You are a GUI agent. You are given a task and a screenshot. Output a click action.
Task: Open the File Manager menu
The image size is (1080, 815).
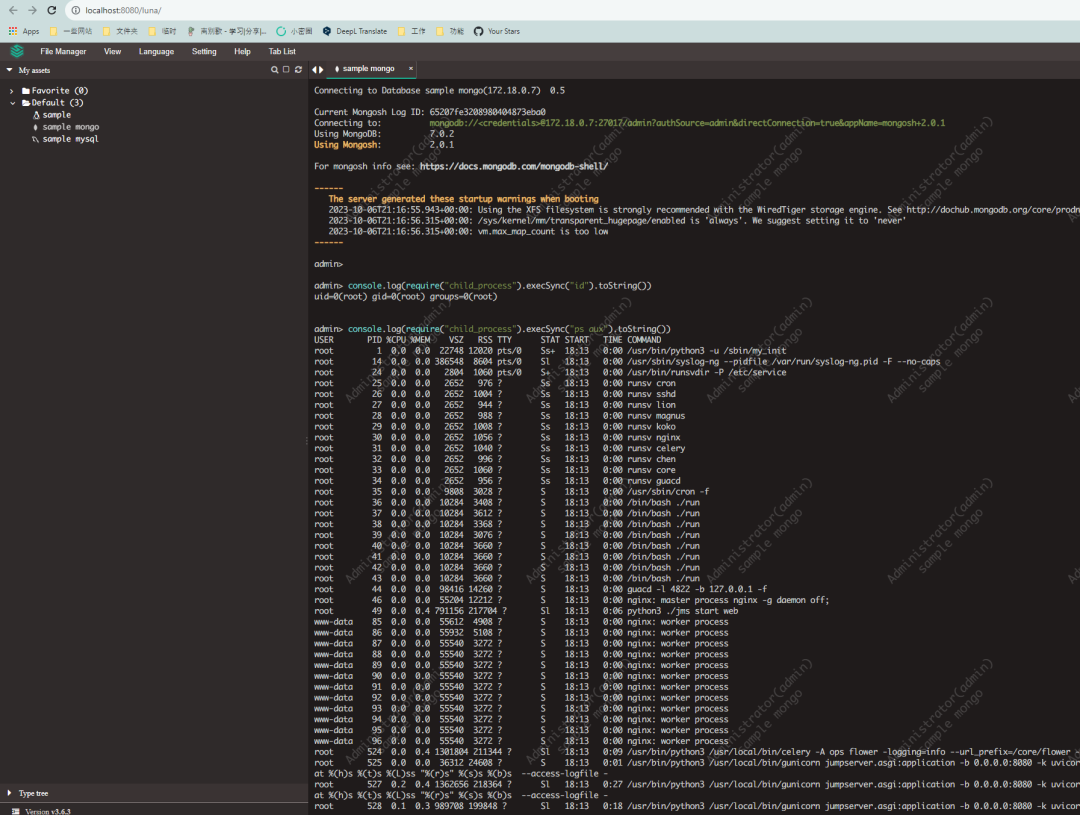[63, 51]
